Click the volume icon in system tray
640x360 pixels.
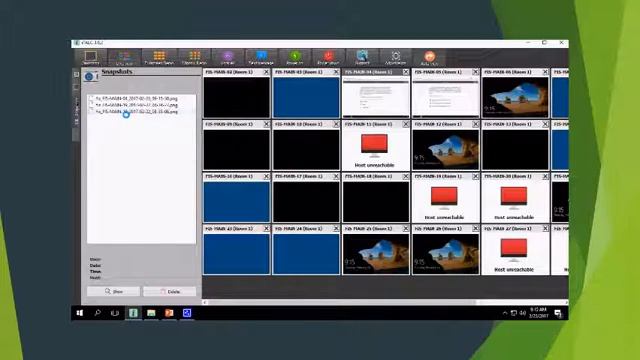coord(523,313)
